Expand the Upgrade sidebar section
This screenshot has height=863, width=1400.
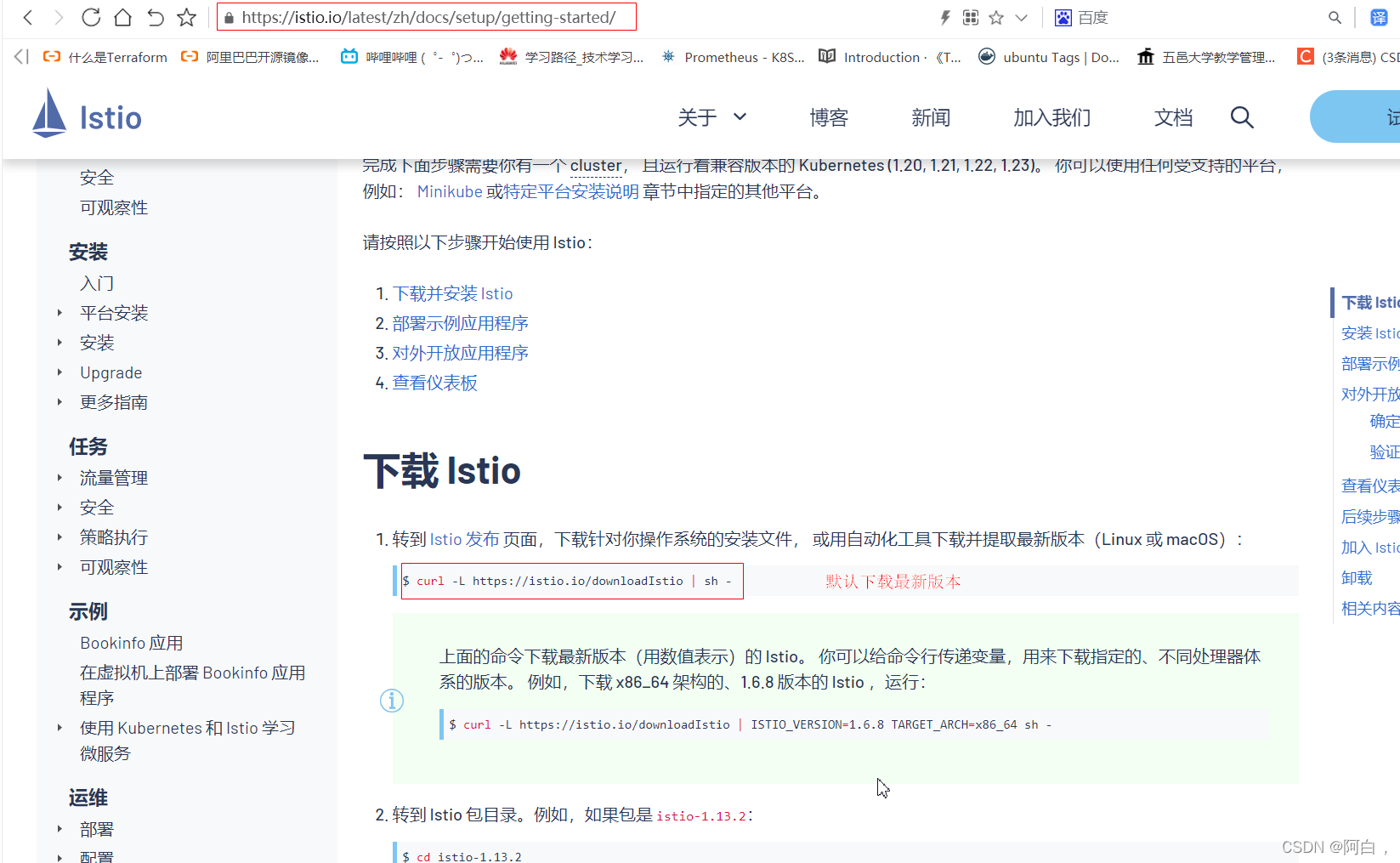coord(60,372)
